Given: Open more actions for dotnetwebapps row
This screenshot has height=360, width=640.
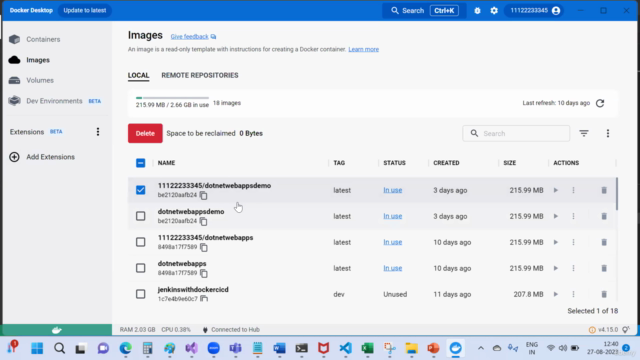Looking at the screenshot, I should pyautogui.click(x=573, y=268).
